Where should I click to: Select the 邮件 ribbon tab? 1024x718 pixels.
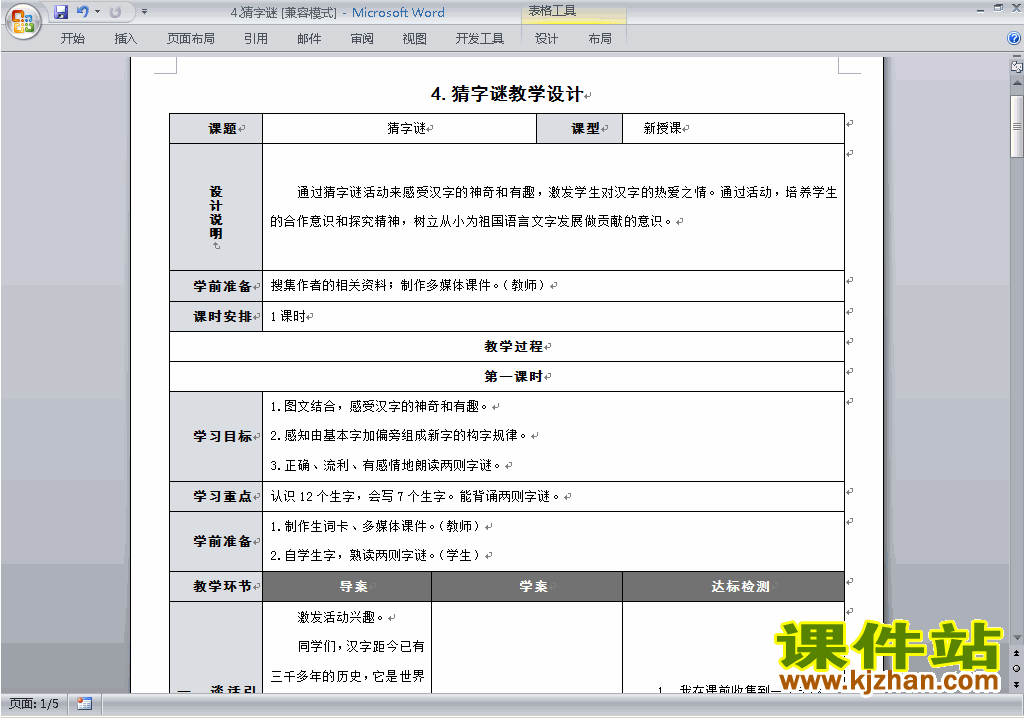point(309,39)
